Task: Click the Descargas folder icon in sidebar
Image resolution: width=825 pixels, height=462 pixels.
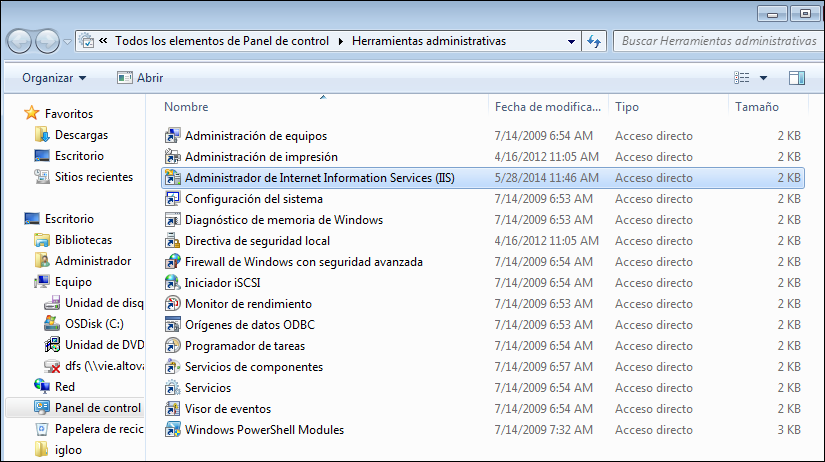Action: pos(42,135)
